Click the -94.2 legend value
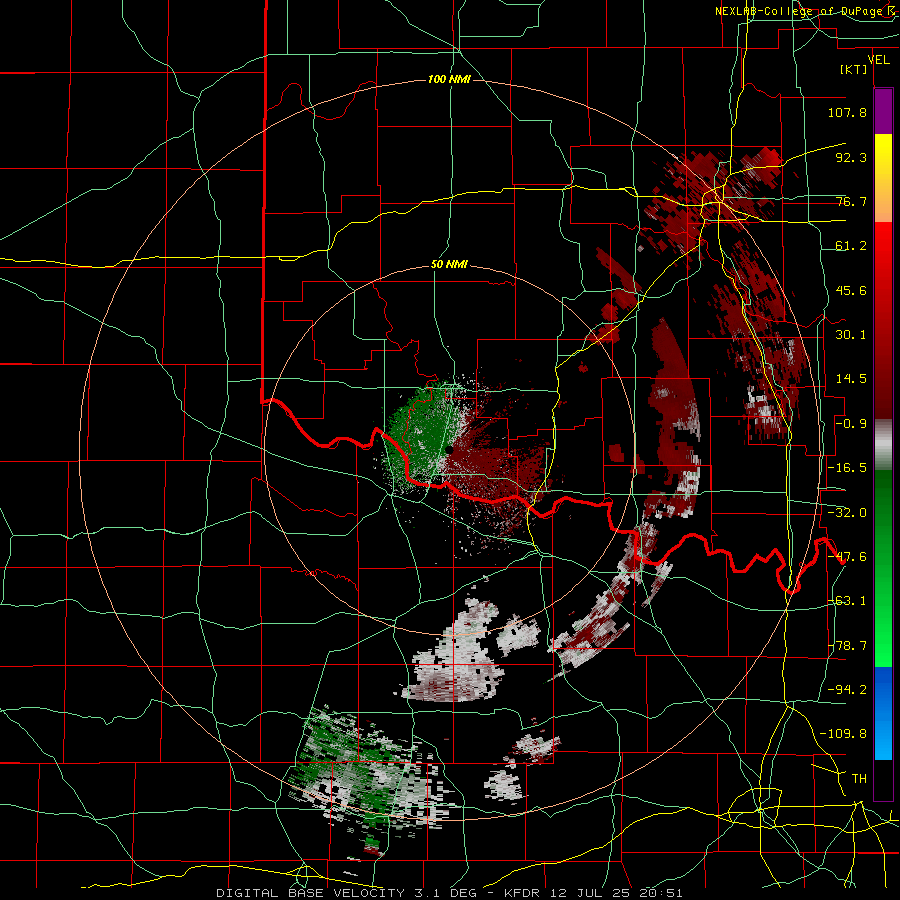 [847, 690]
